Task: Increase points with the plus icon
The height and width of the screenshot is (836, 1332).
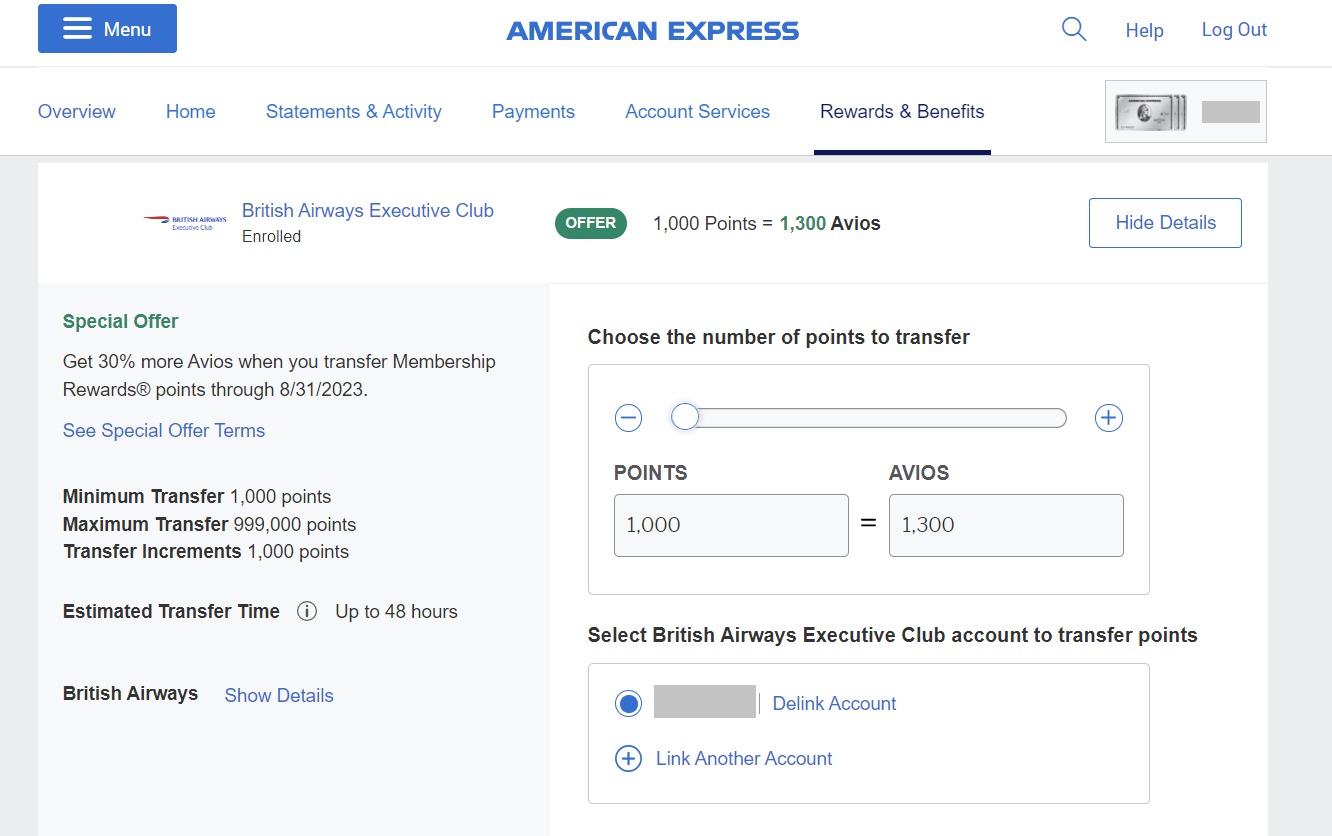Action: pos(1108,418)
